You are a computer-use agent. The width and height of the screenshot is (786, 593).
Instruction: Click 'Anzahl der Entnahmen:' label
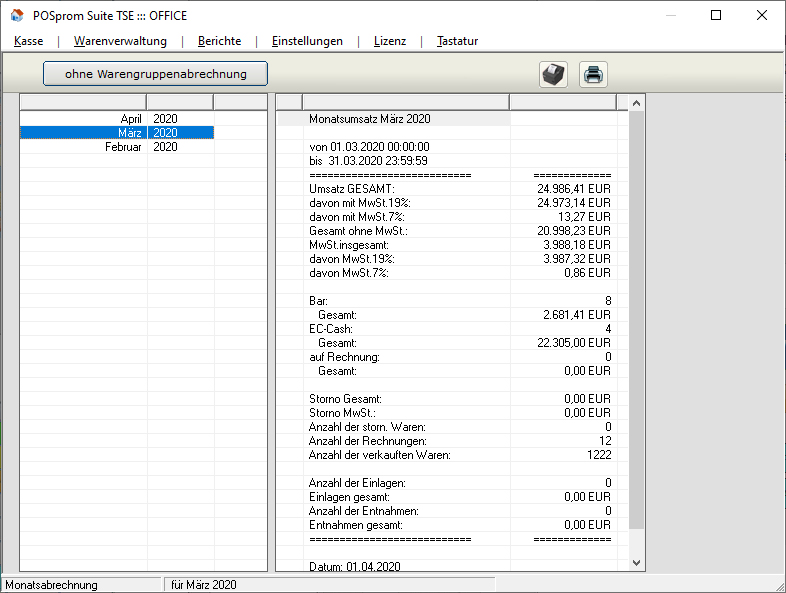(x=364, y=512)
